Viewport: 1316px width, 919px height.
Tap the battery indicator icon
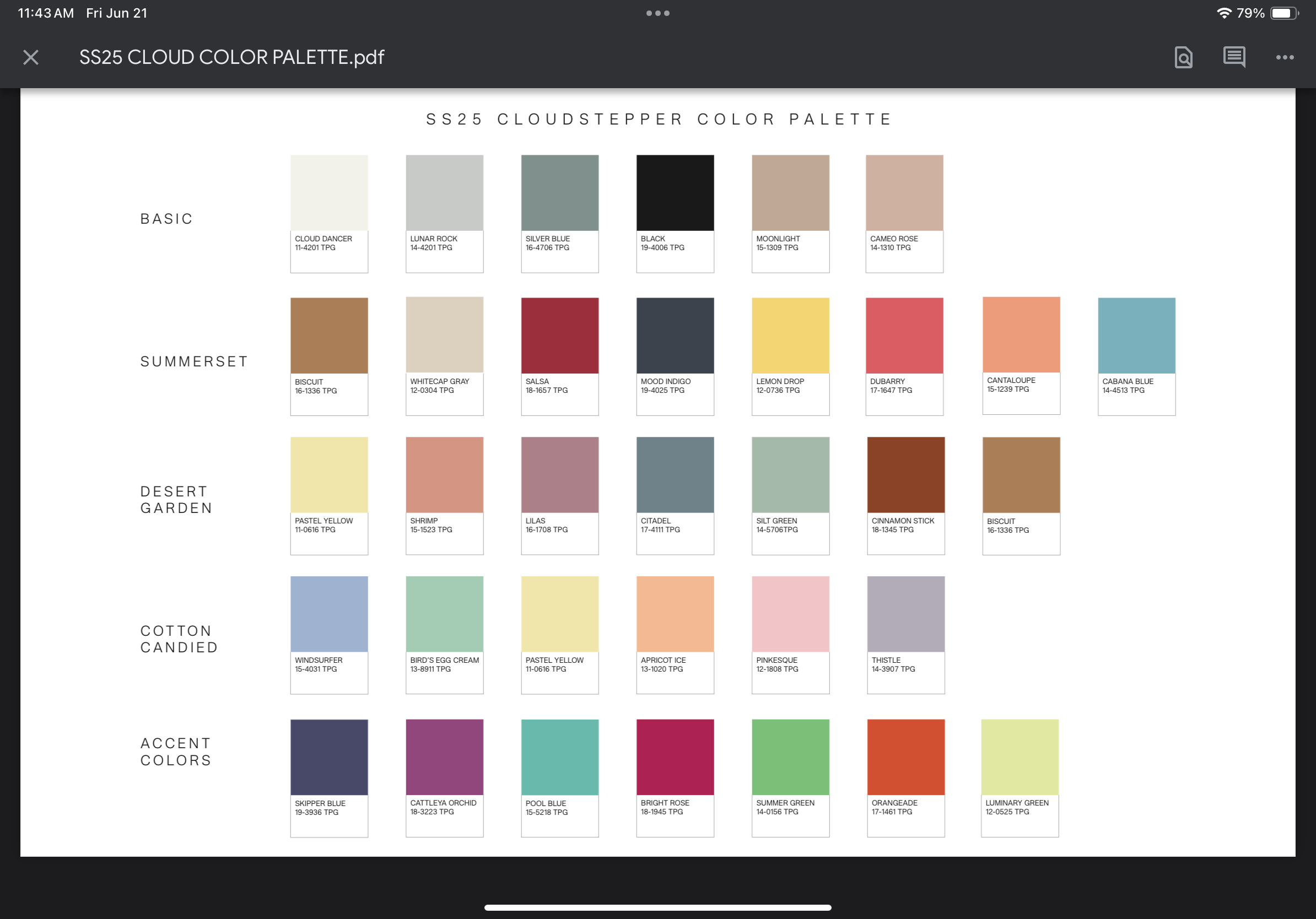click(1283, 13)
